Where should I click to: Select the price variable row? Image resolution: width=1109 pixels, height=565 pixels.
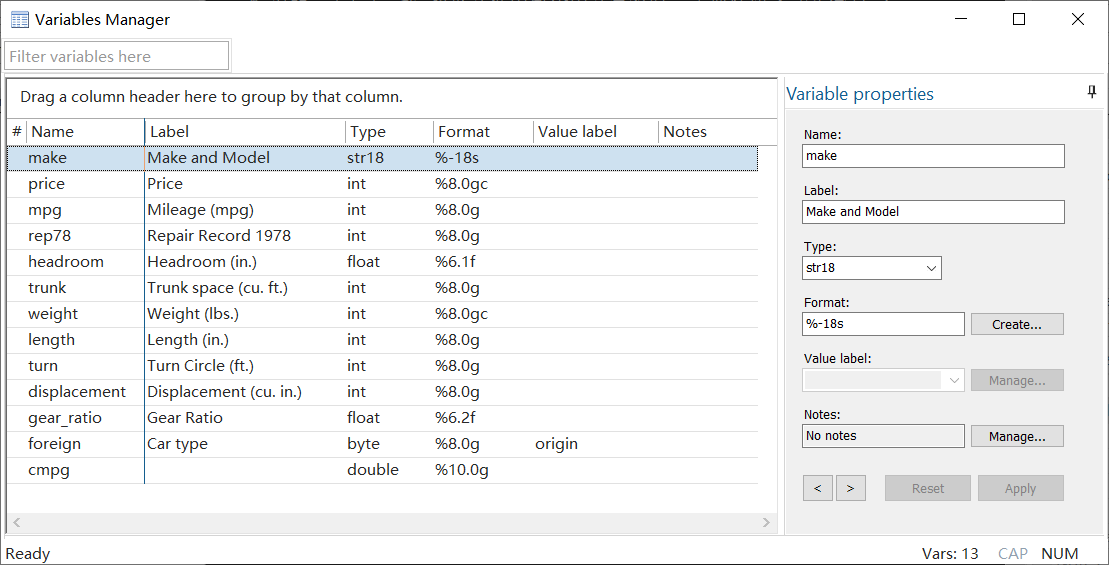[x=47, y=184]
